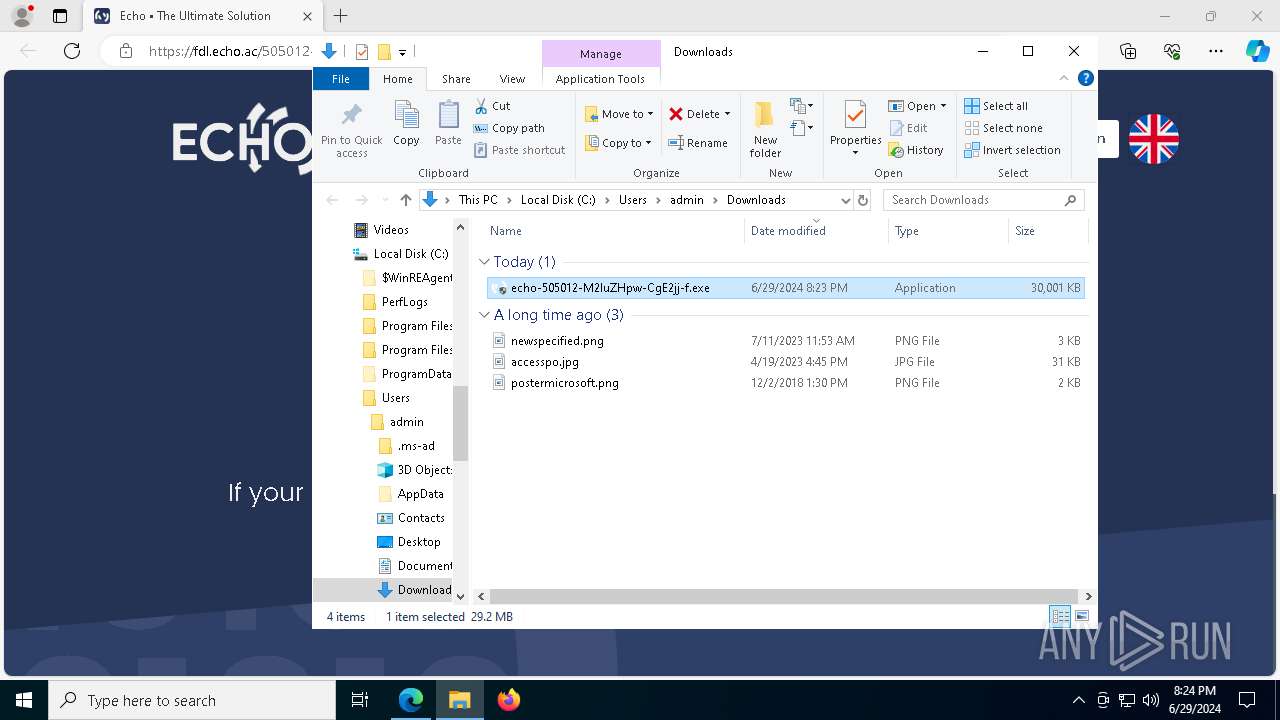Viewport: 1280px width, 720px height.
Task: Click Select none in ribbon
Action: [1003, 128]
